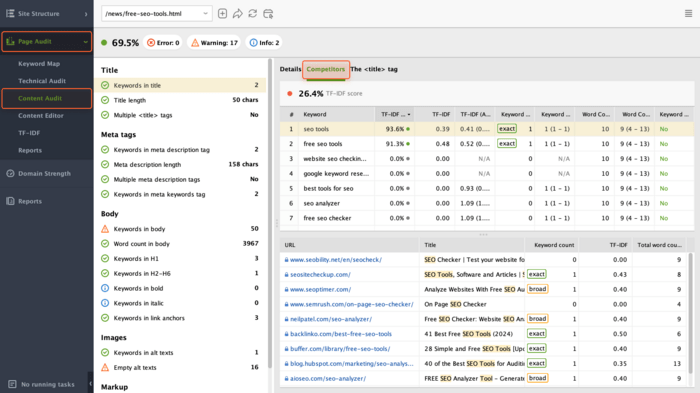Select the 'free seo checker' keyword row
This screenshot has width=700, height=393.
pos(487,218)
